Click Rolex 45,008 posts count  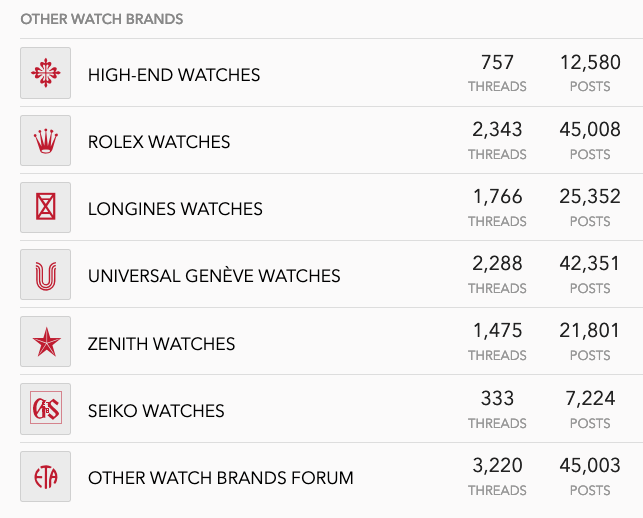[590, 129]
